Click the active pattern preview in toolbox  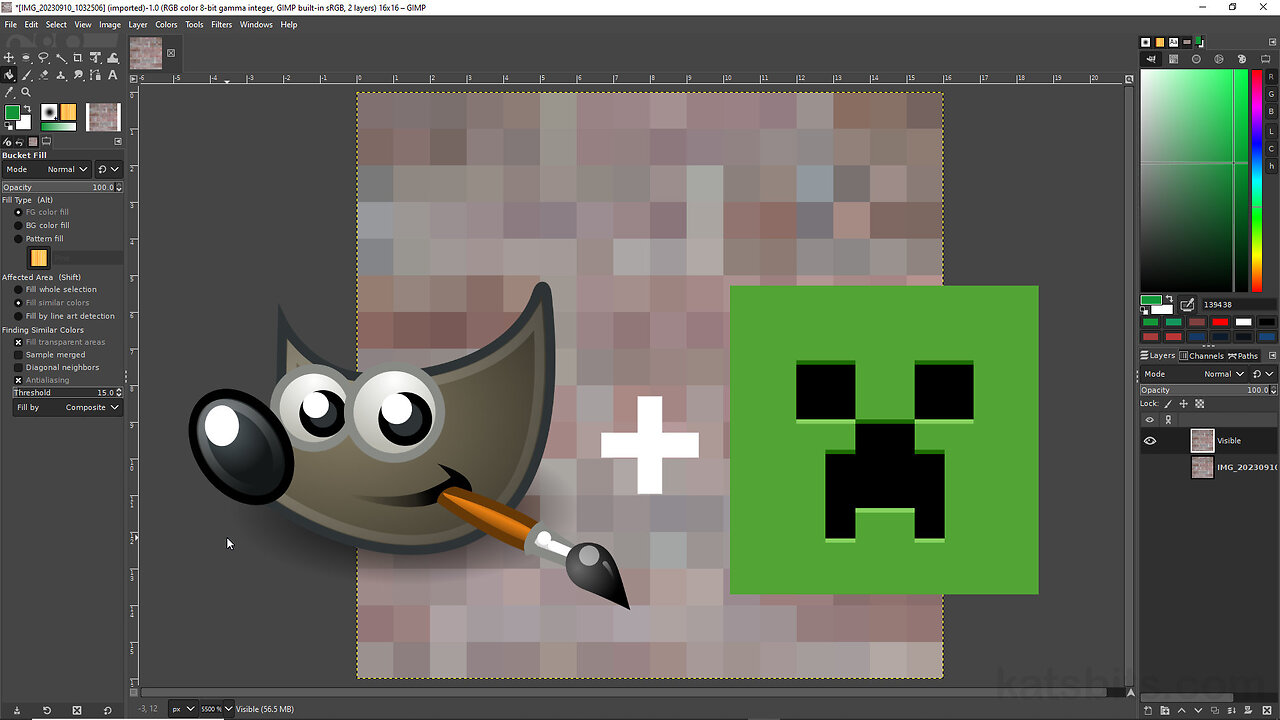[68, 112]
